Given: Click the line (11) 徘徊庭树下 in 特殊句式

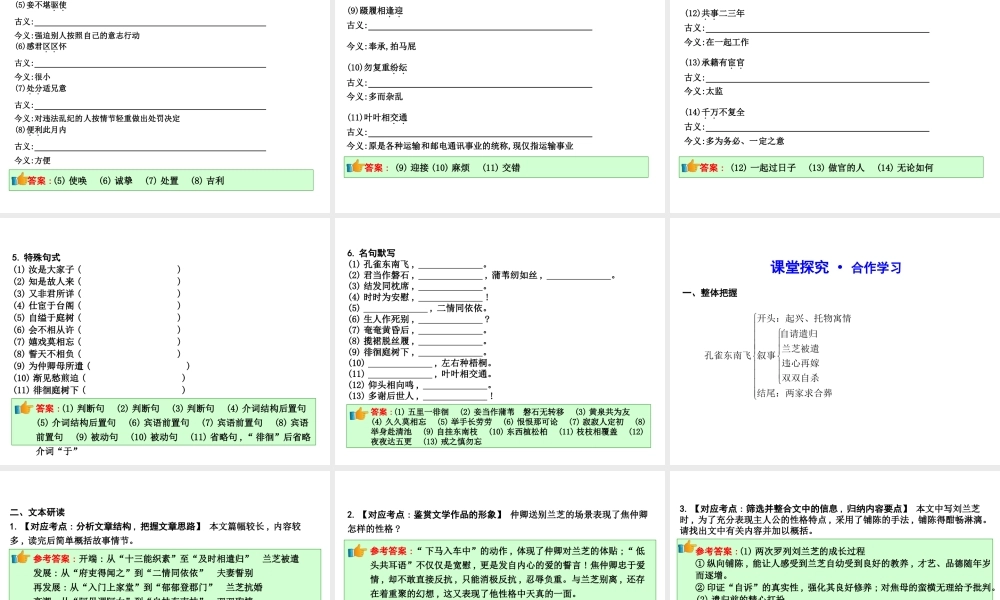Looking at the screenshot, I should [x=99, y=390].
